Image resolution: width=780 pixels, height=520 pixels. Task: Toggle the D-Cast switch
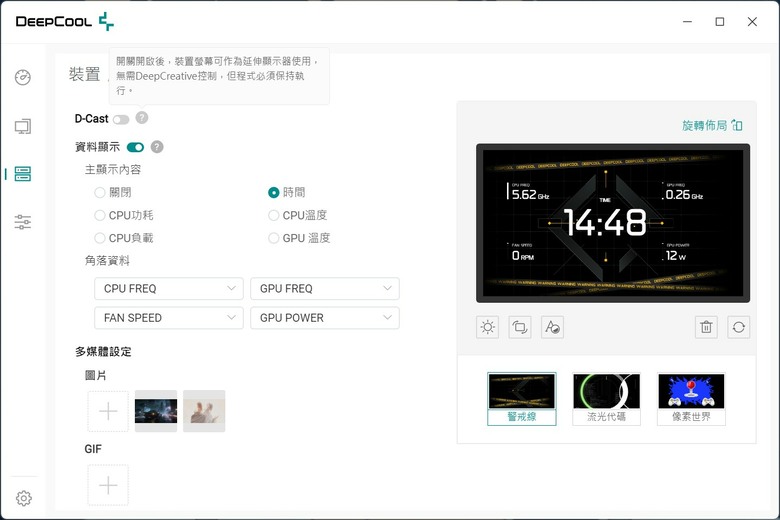[x=121, y=119]
